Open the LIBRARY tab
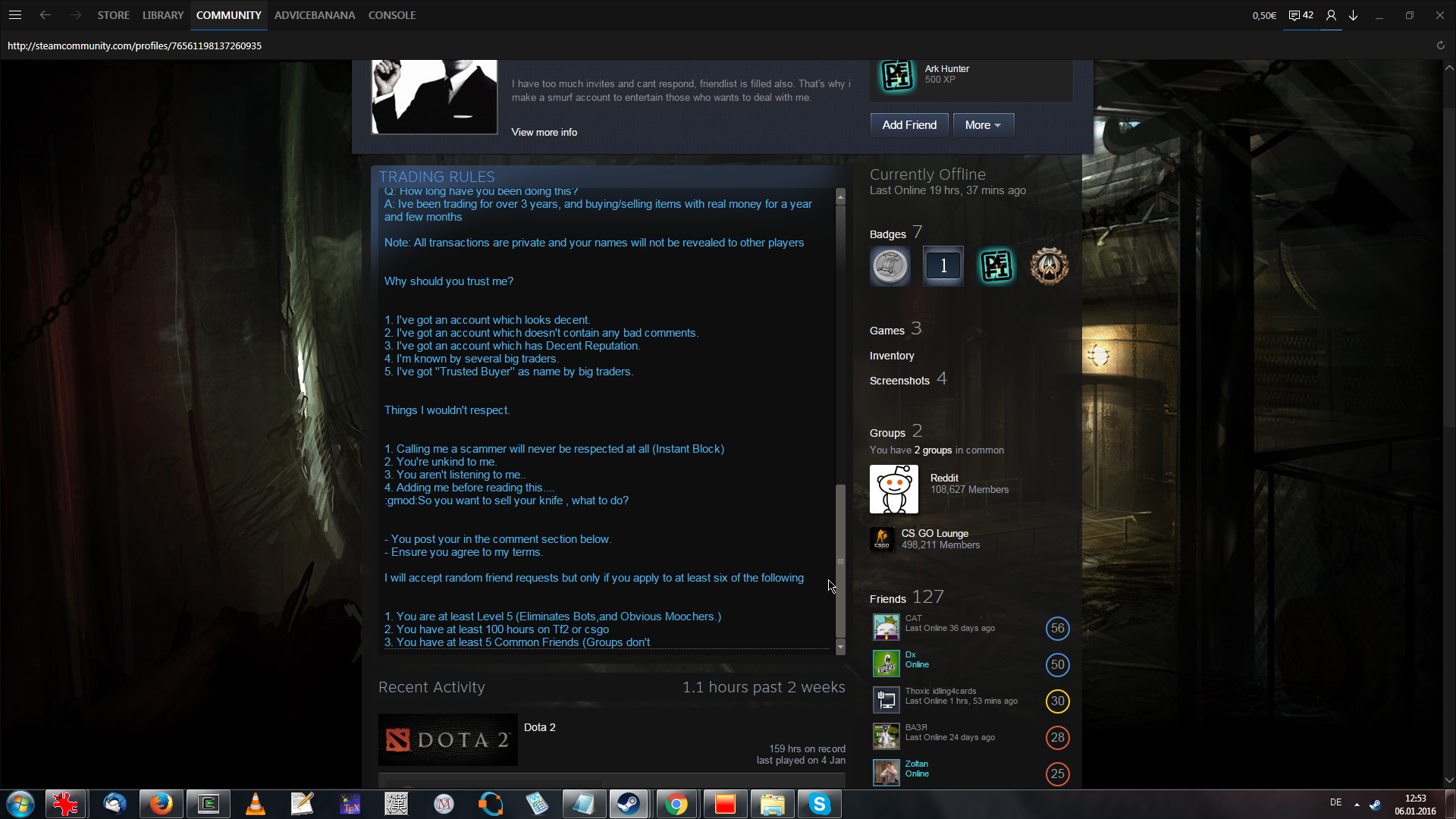Image resolution: width=1456 pixels, height=819 pixels. pyautogui.click(x=162, y=15)
